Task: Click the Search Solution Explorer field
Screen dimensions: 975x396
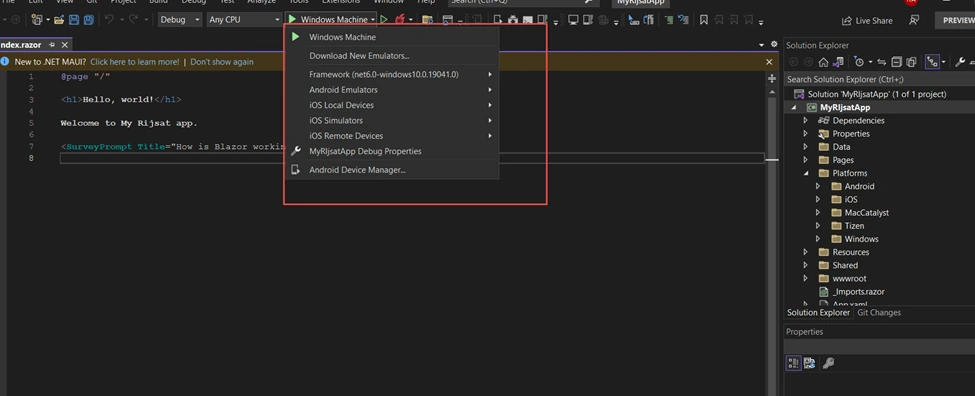Action: 879,79
